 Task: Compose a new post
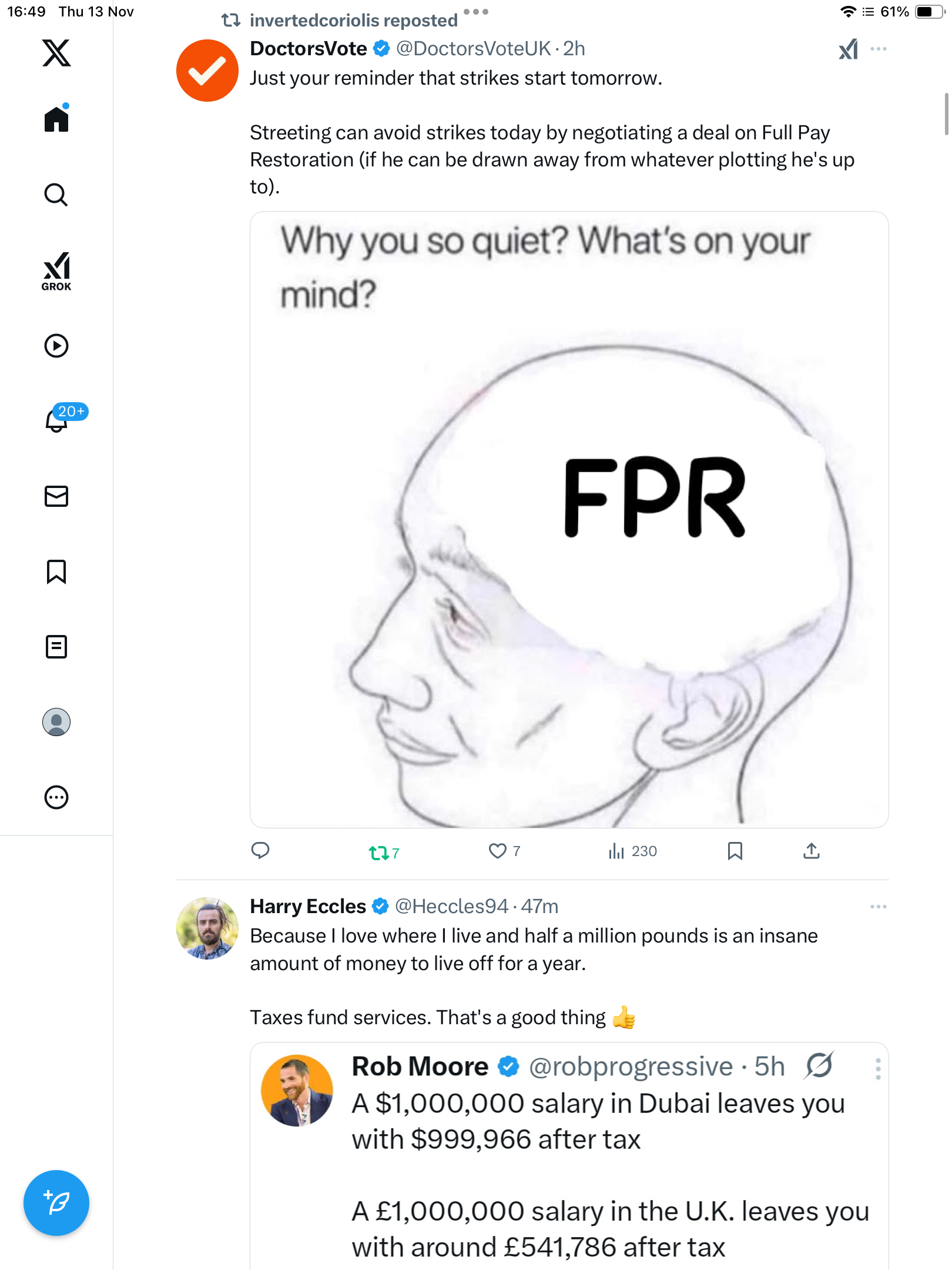(56, 1202)
